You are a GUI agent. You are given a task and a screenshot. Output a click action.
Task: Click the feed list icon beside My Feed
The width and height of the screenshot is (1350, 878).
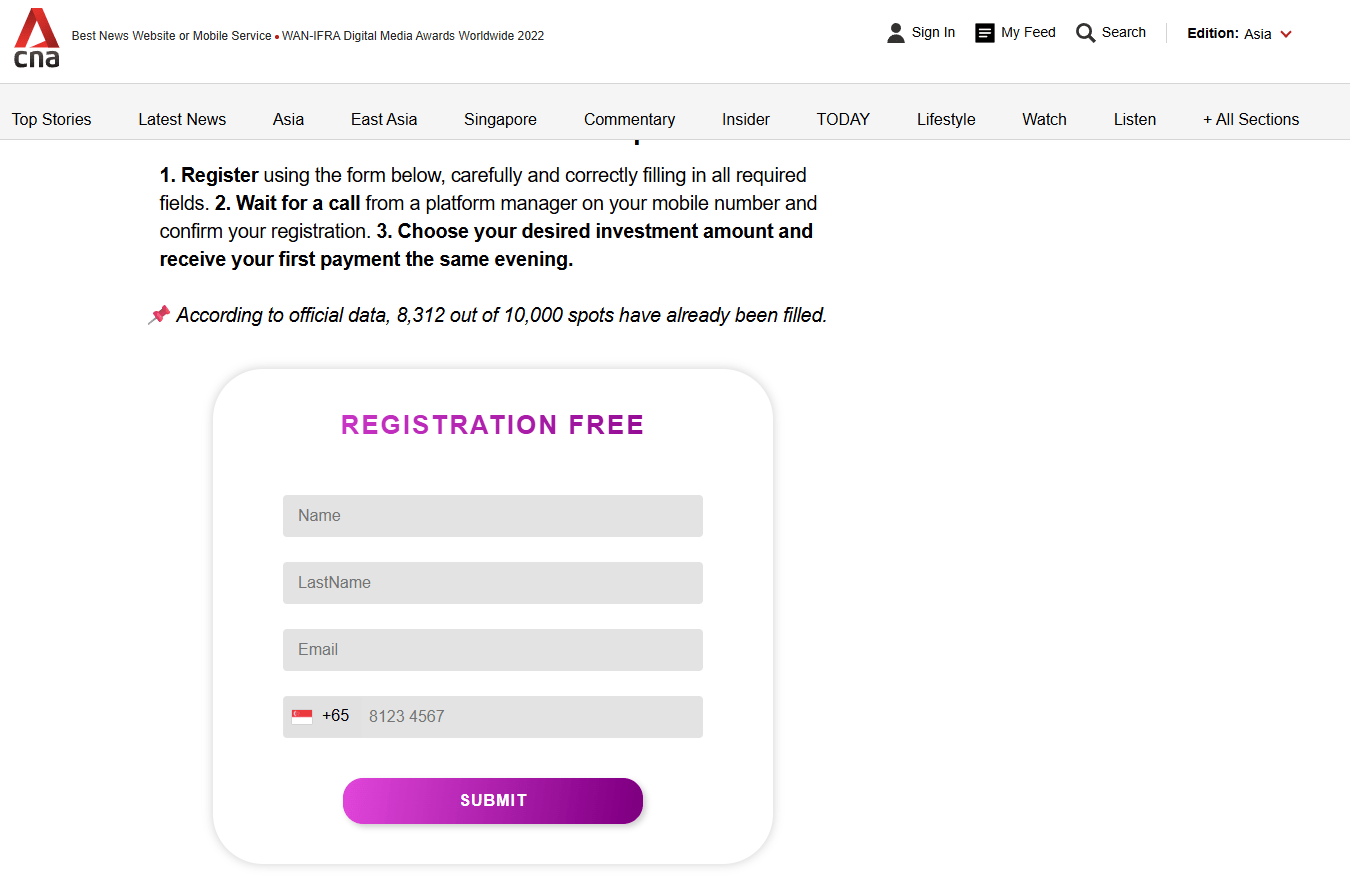(x=985, y=32)
